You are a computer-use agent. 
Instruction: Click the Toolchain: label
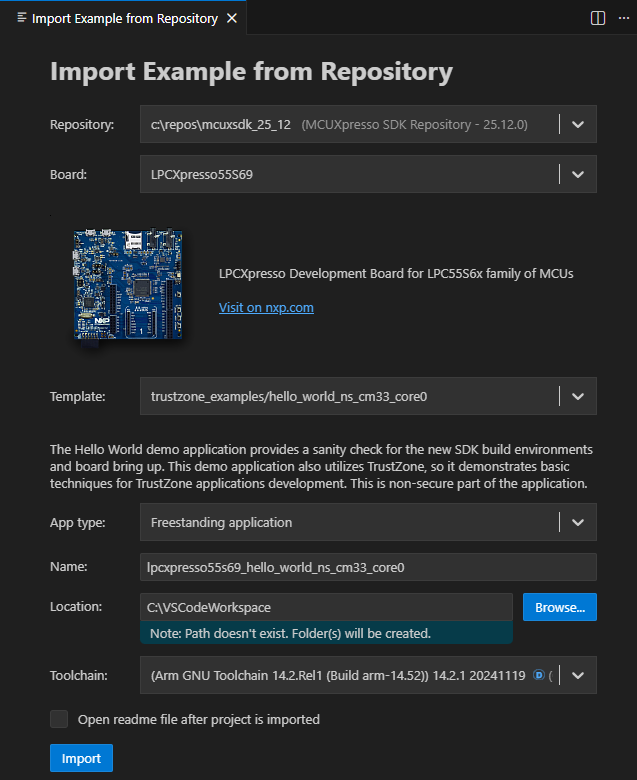click(79, 675)
